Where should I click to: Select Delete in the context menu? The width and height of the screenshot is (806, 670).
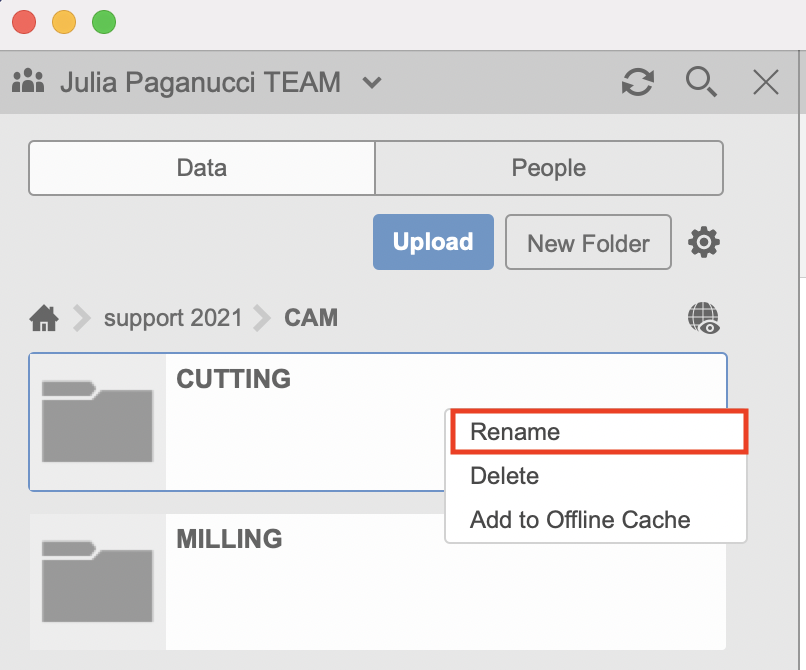pyautogui.click(x=505, y=476)
